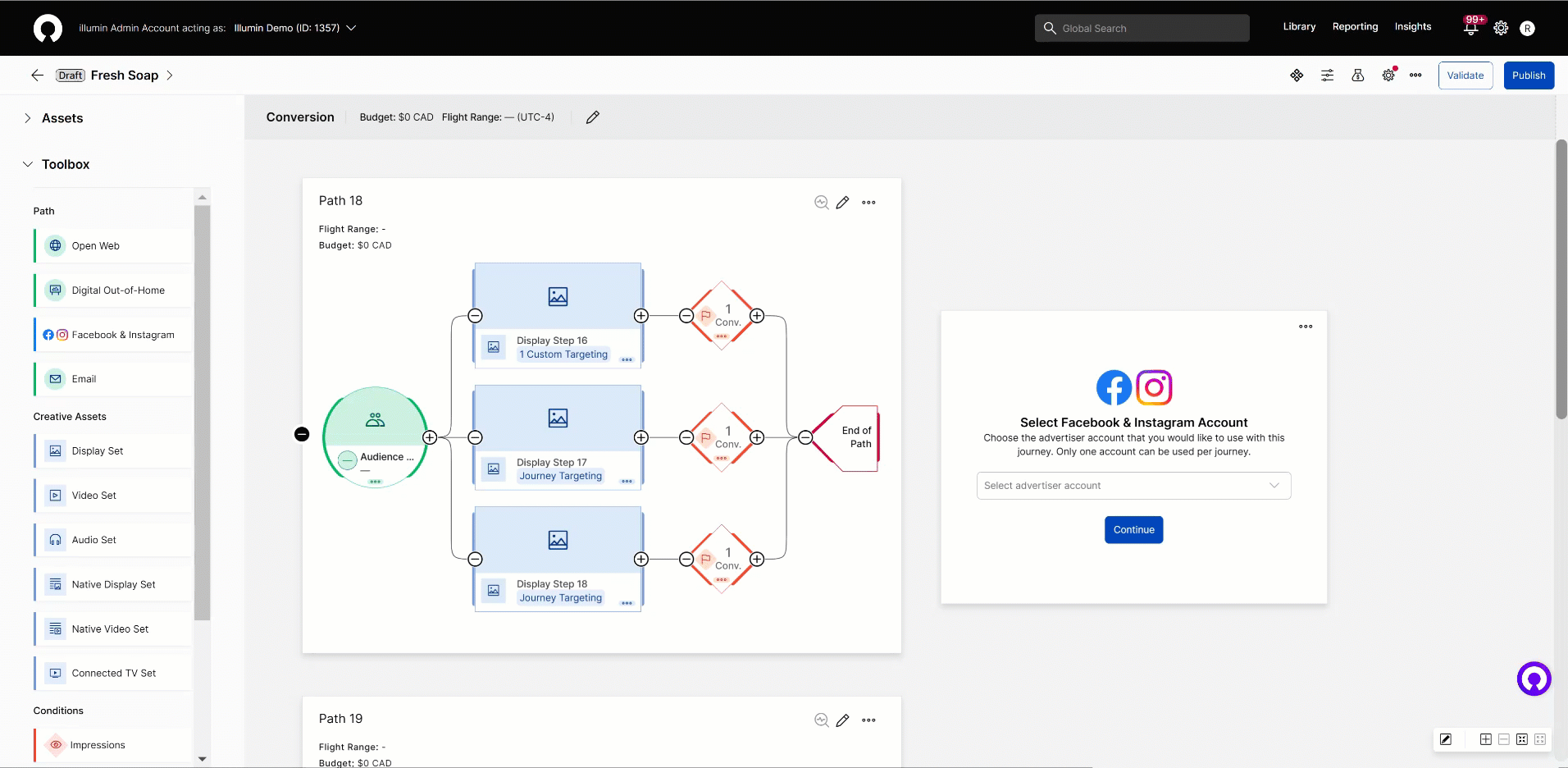The width and height of the screenshot is (1568, 768).
Task: Collapse the End of Path minus circle
Action: (805, 437)
